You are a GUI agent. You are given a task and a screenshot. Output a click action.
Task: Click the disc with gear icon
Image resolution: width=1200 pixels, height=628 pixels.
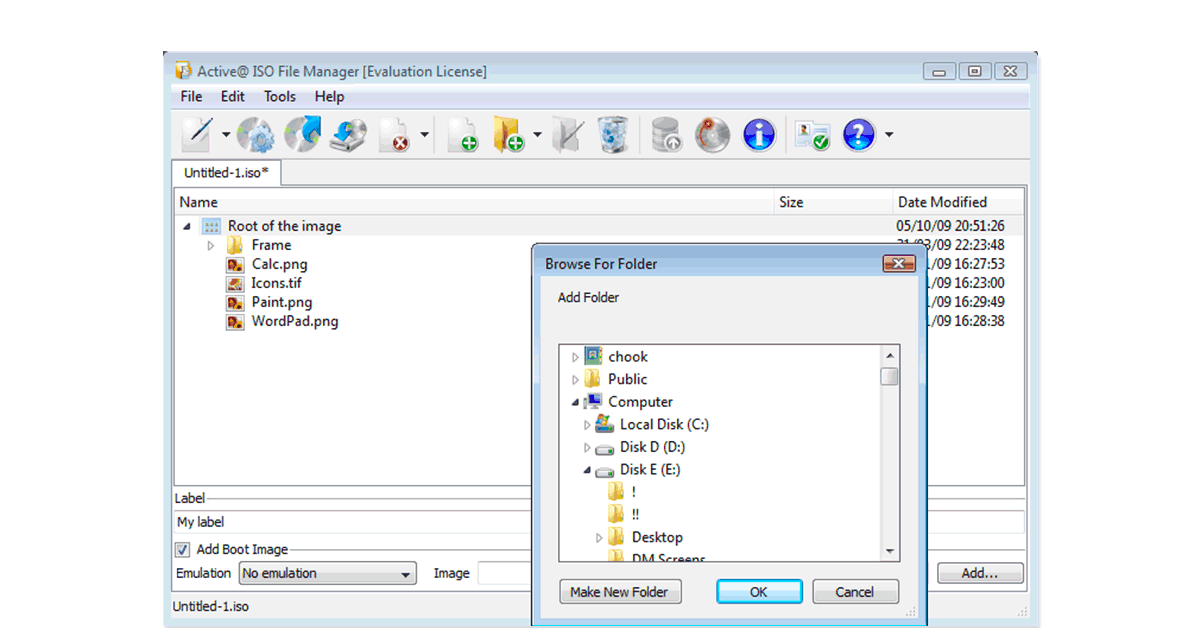(255, 134)
